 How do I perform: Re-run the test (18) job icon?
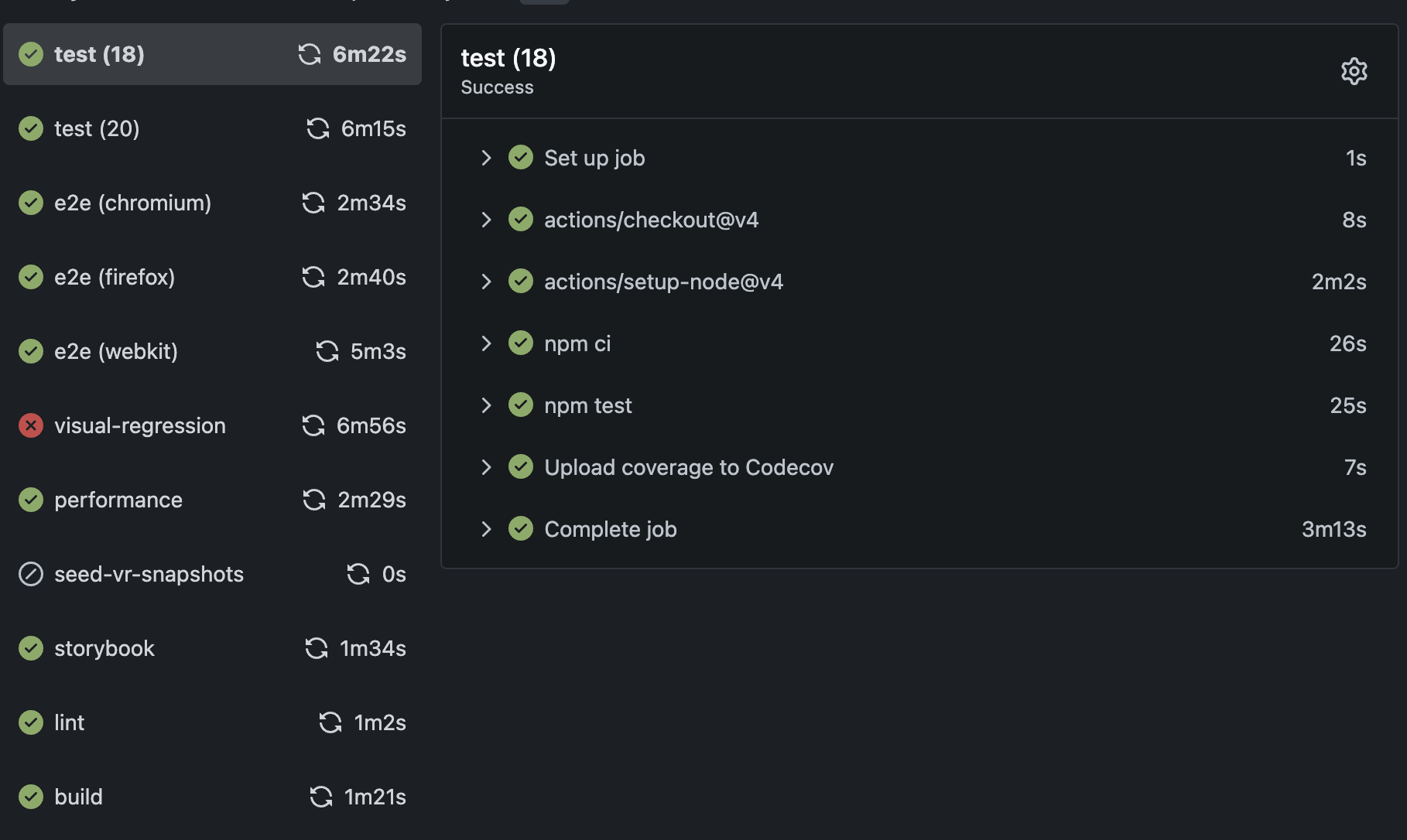[310, 54]
